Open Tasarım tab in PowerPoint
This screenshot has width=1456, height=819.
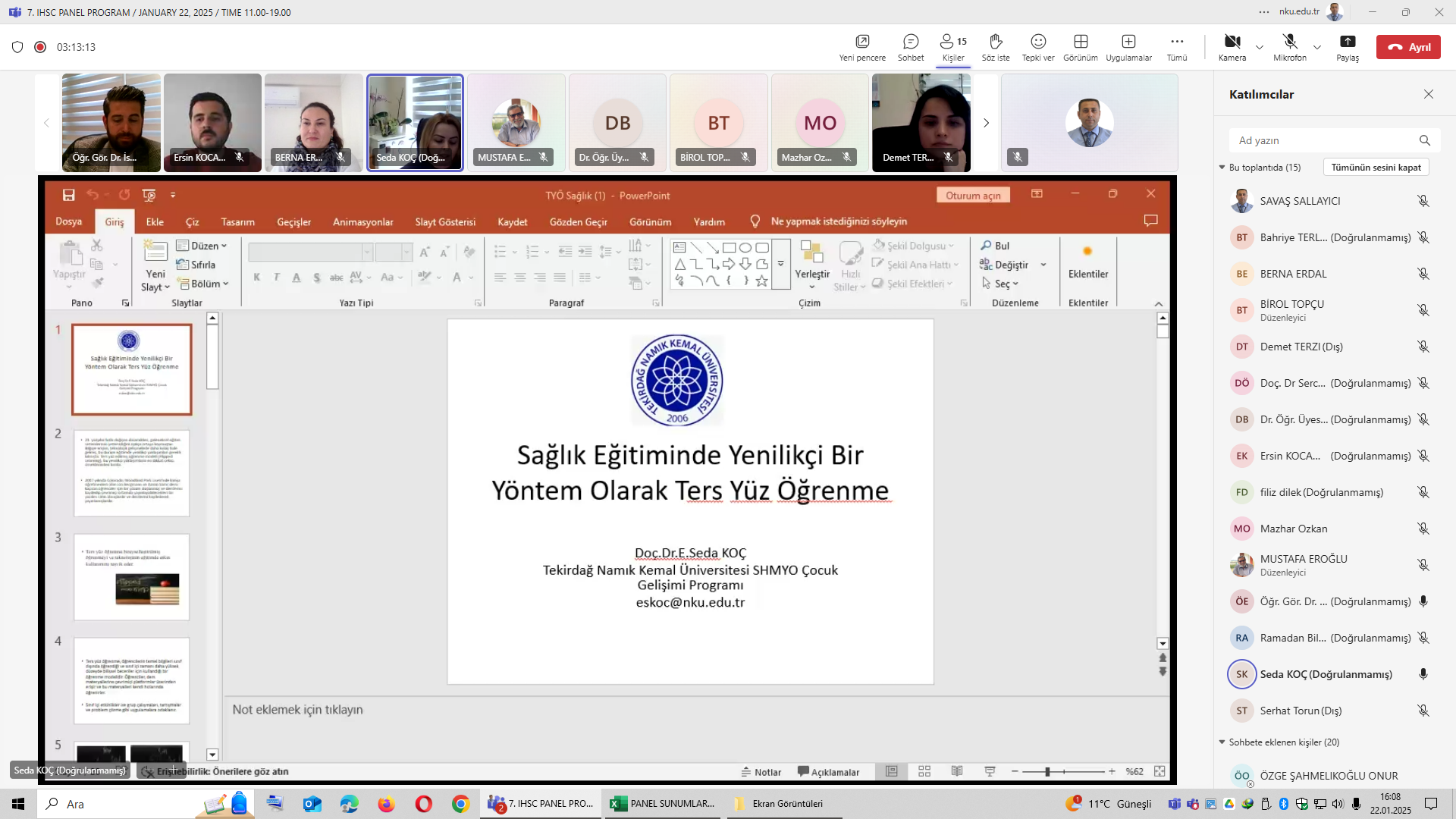pyautogui.click(x=238, y=221)
